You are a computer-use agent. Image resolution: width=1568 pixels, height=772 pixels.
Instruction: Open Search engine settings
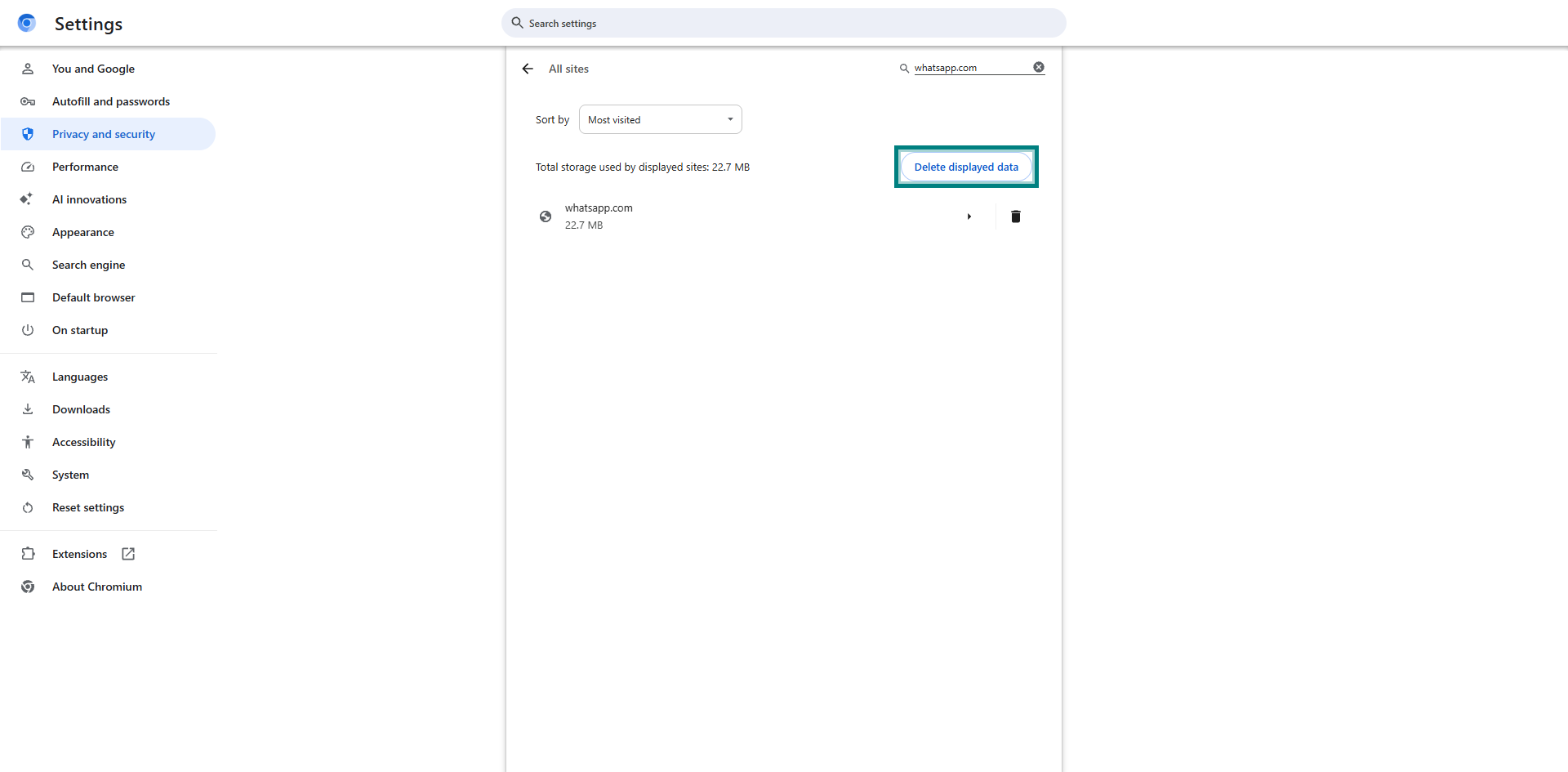pyautogui.click(x=108, y=265)
